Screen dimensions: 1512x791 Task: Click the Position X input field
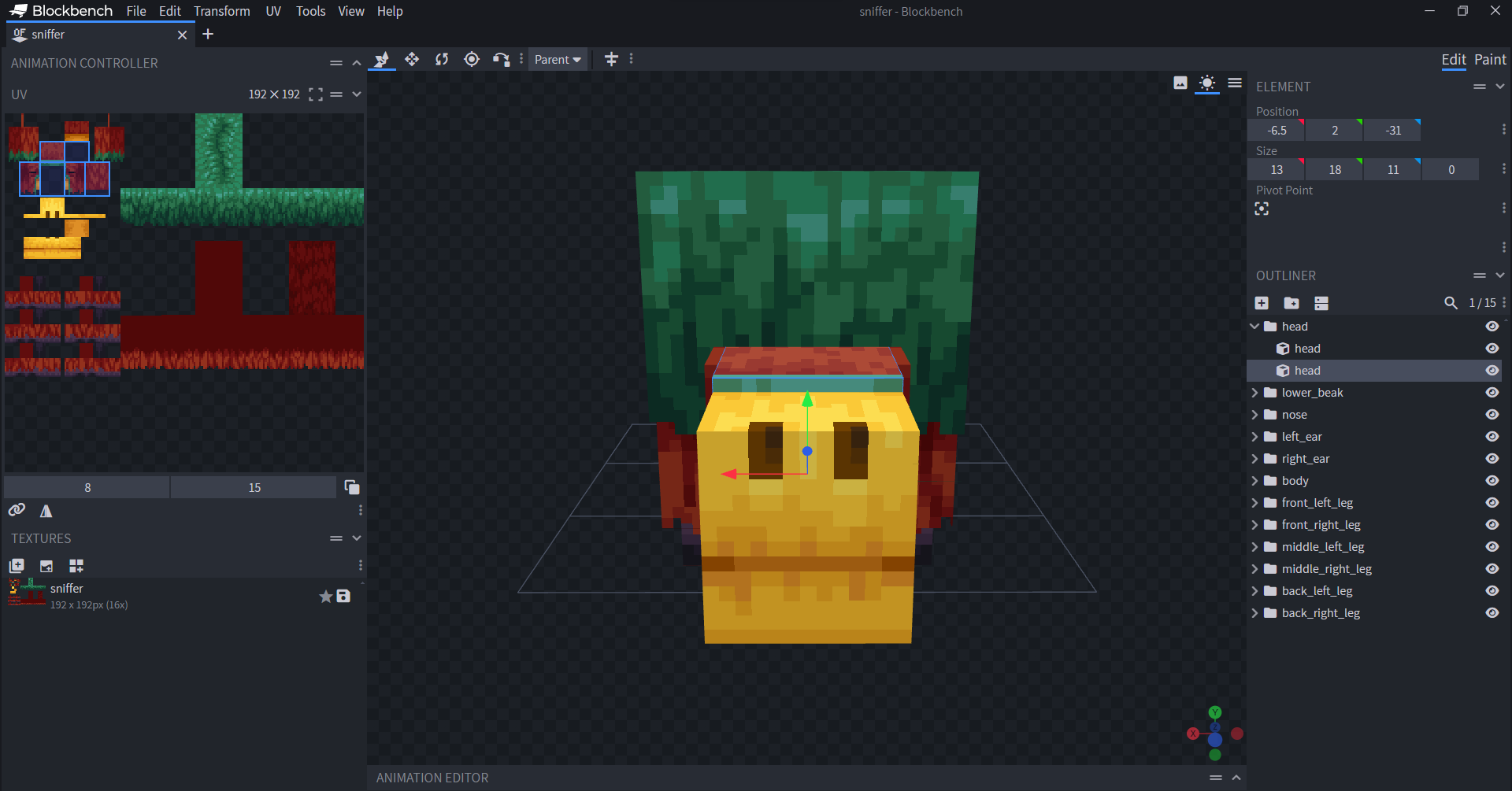[1276, 131]
